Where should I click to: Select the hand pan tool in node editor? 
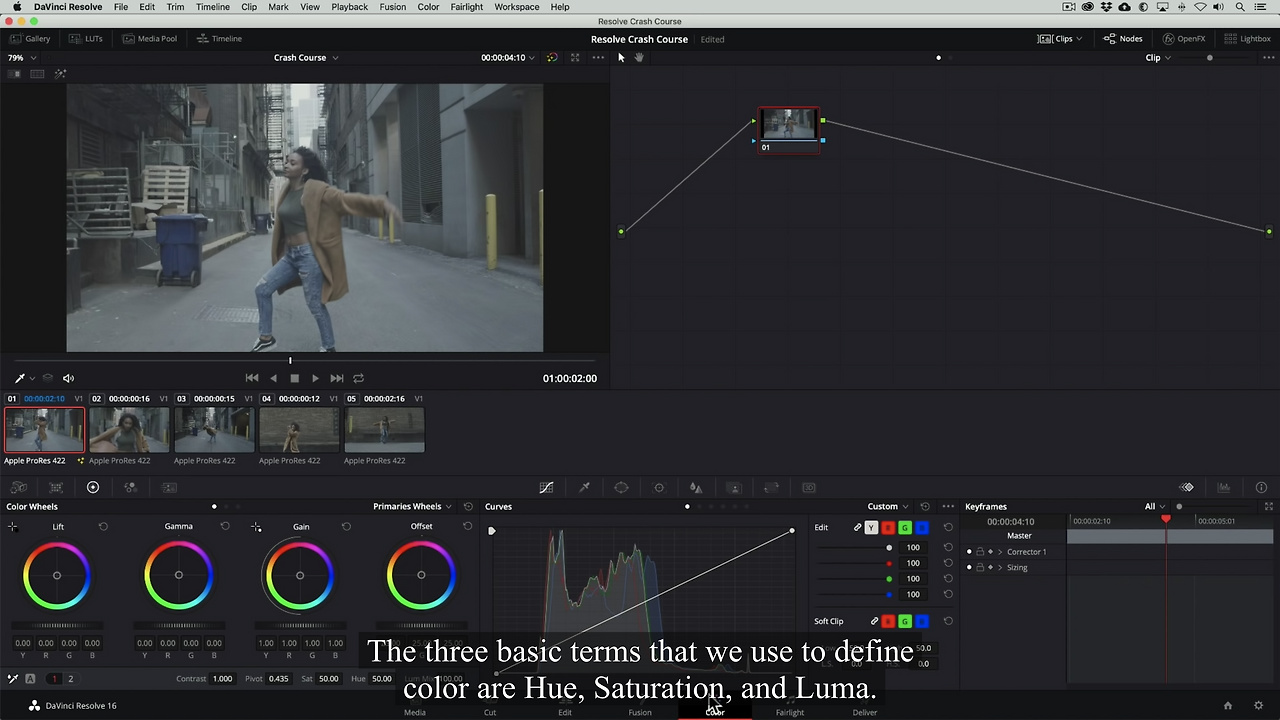[639, 58]
